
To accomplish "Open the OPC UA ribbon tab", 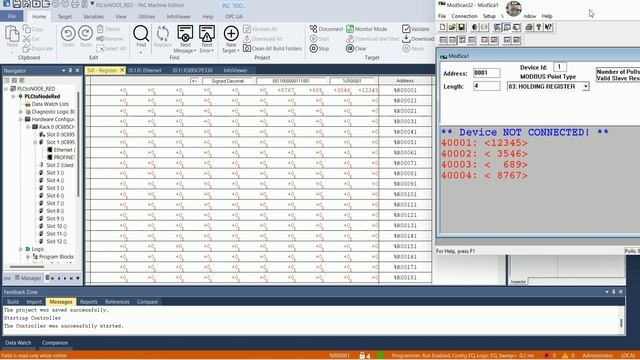I will point(234,17).
